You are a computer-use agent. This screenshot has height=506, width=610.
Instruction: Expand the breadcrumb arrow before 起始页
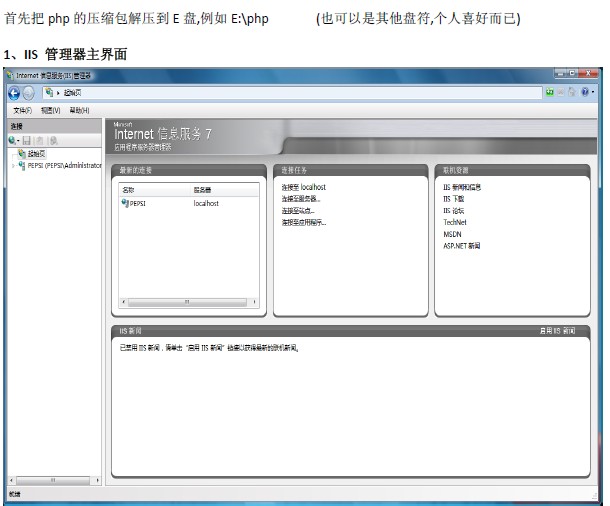(x=58, y=93)
